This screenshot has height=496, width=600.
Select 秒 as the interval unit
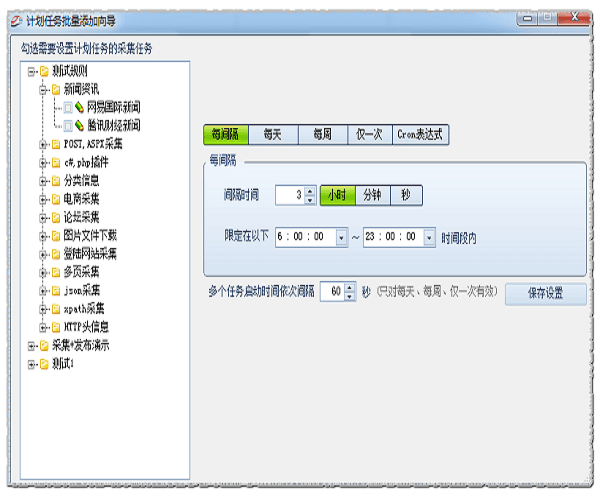(405, 195)
